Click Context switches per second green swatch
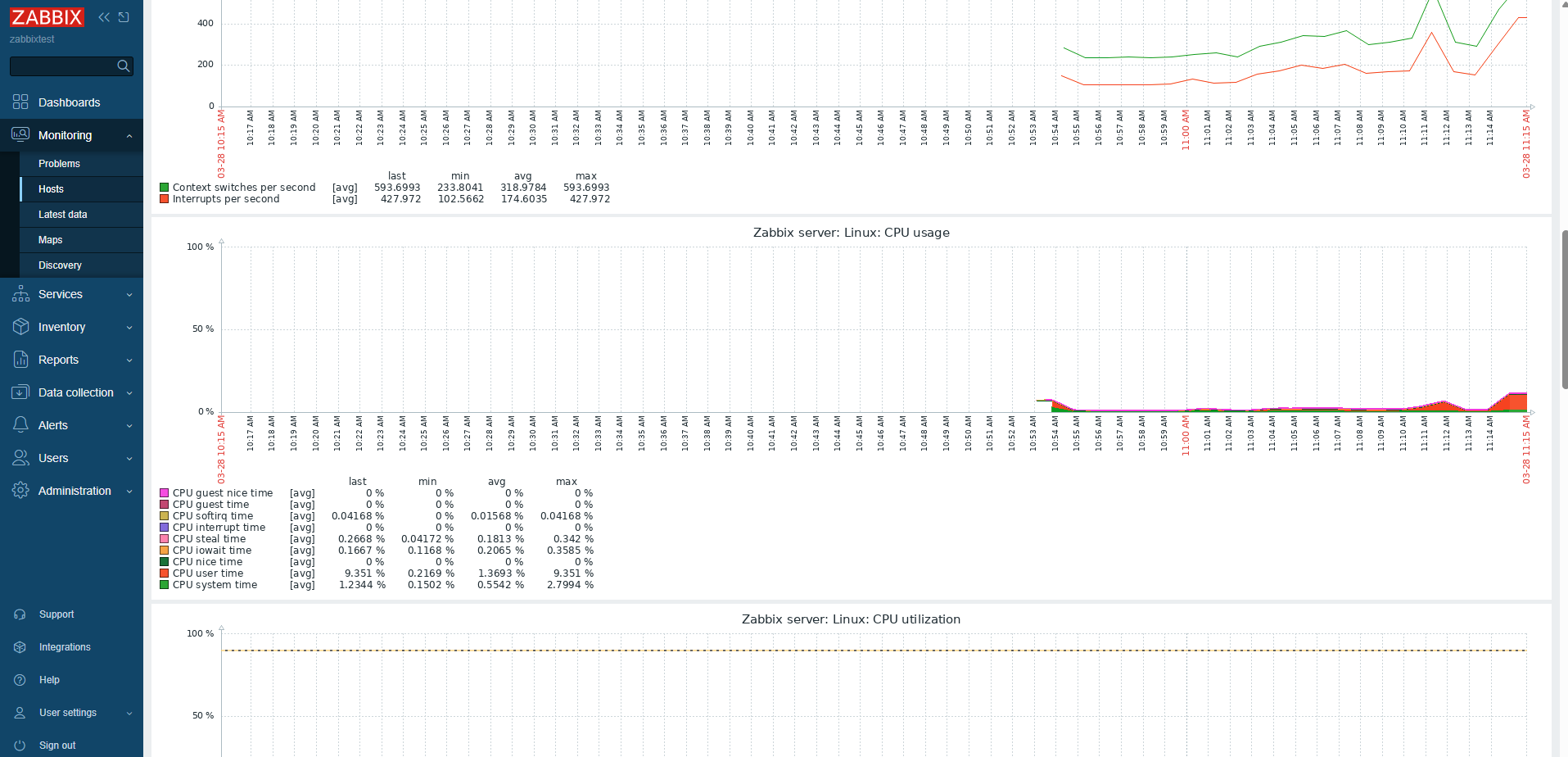1568x757 pixels. click(164, 188)
